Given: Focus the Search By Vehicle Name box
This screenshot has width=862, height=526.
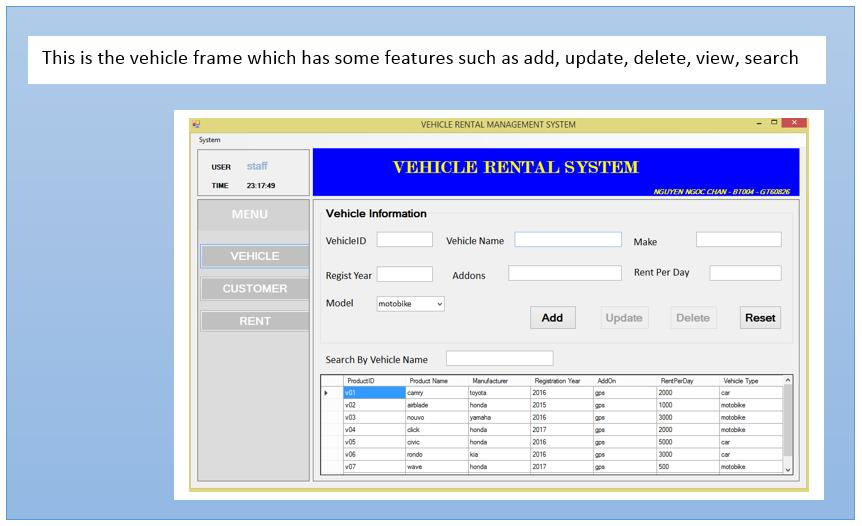Looking at the screenshot, I should tap(499, 359).
